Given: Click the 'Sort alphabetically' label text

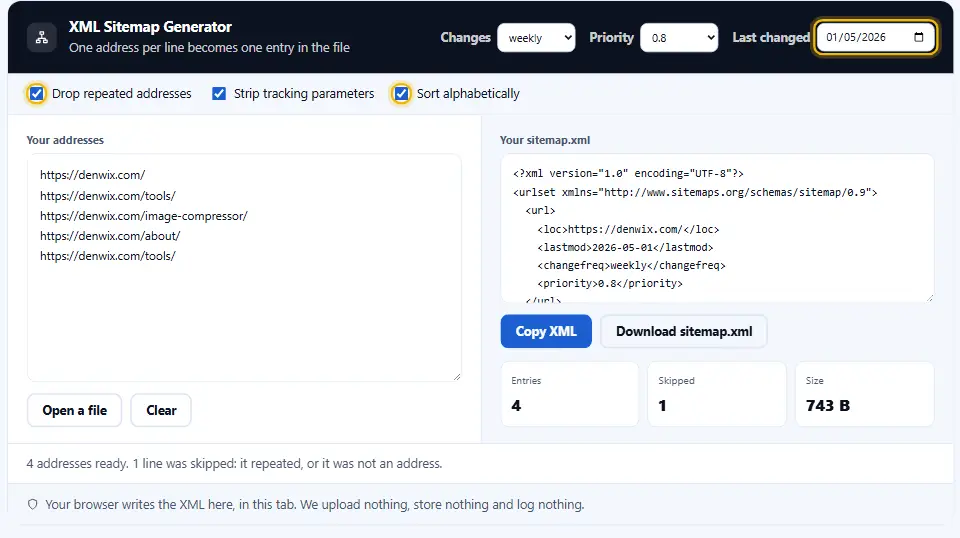Looking at the screenshot, I should pos(468,94).
